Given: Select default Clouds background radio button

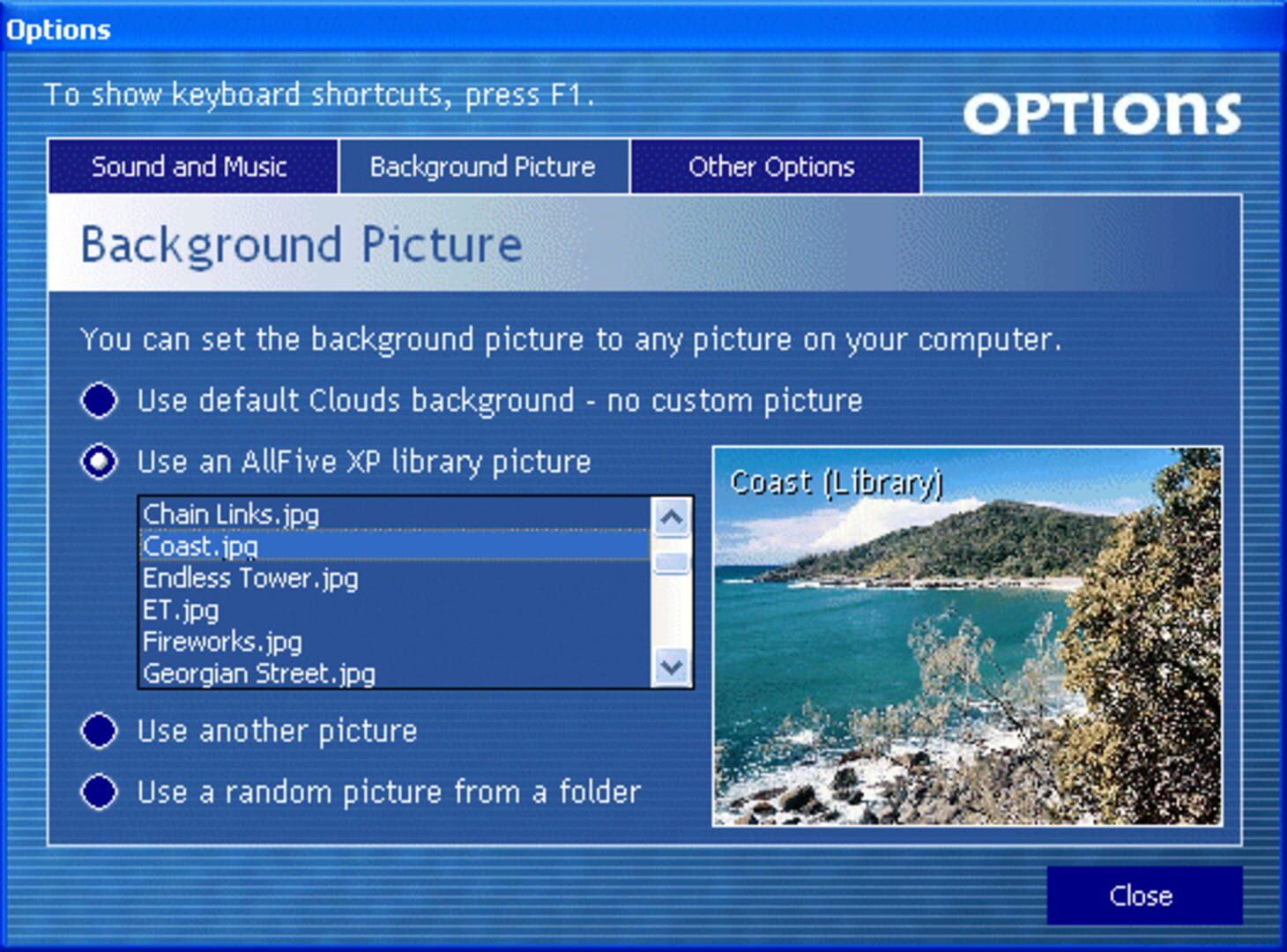Looking at the screenshot, I should (x=99, y=400).
